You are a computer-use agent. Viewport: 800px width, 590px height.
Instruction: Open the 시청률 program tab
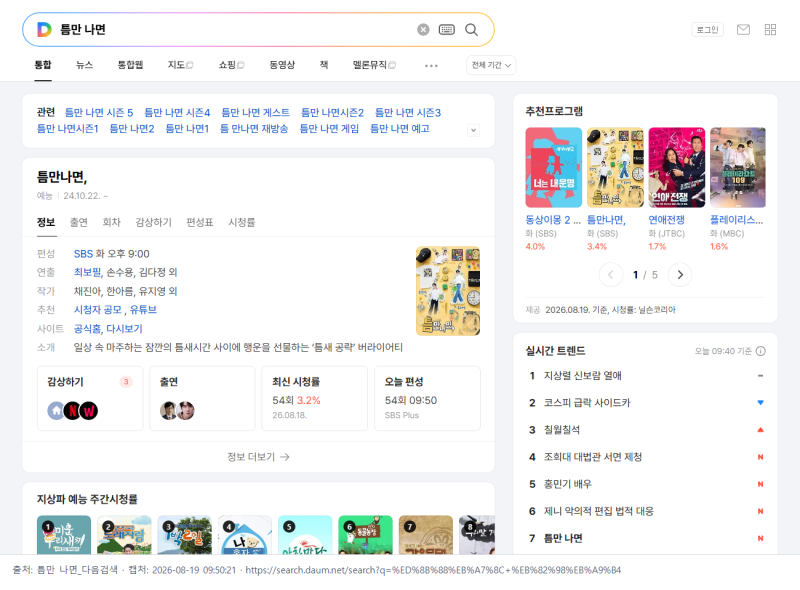(x=241, y=222)
